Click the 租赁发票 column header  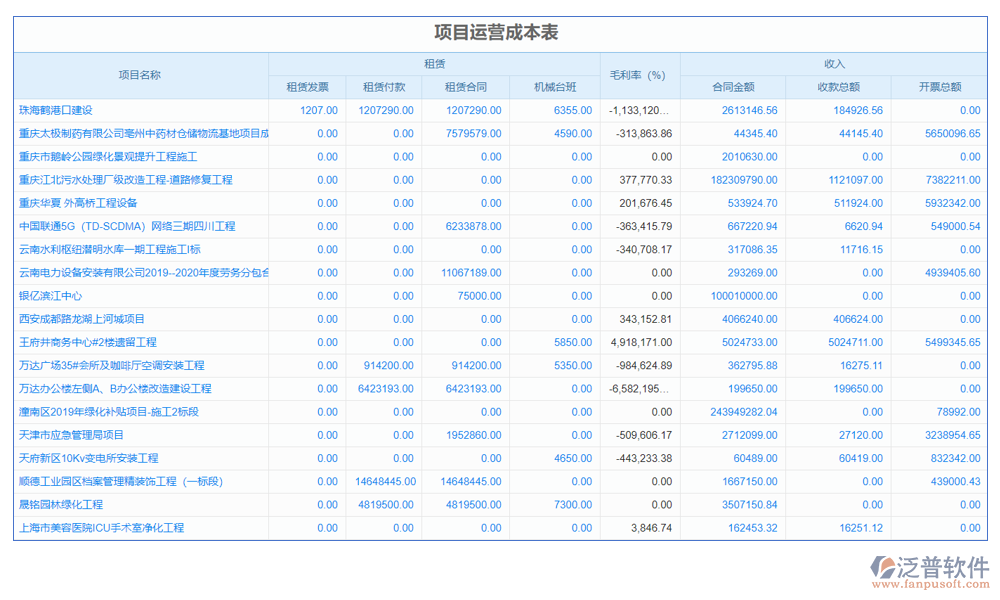[306, 87]
